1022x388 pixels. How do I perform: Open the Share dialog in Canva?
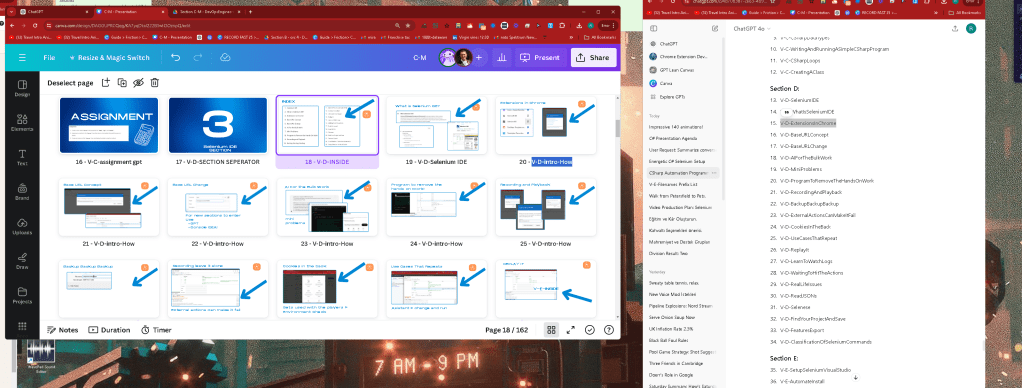[x=593, y=57]
